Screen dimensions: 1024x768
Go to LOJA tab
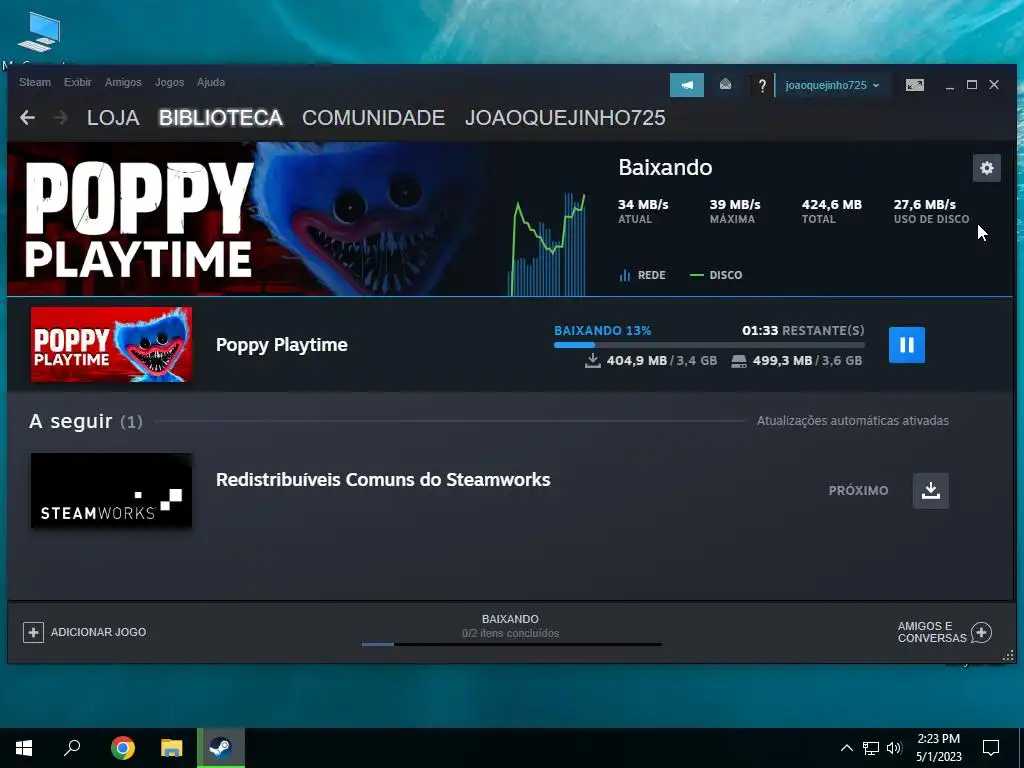click(x=113, y=118)
